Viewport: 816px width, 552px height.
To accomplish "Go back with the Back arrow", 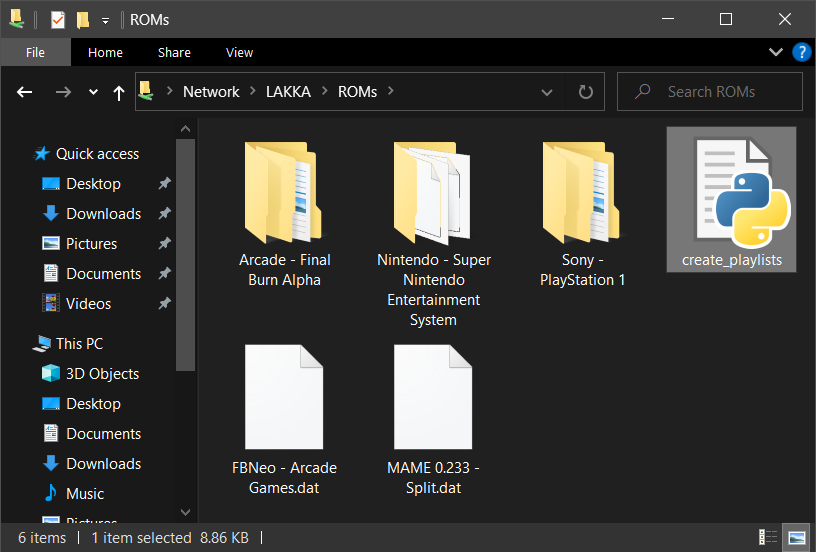I will (24, 92).
